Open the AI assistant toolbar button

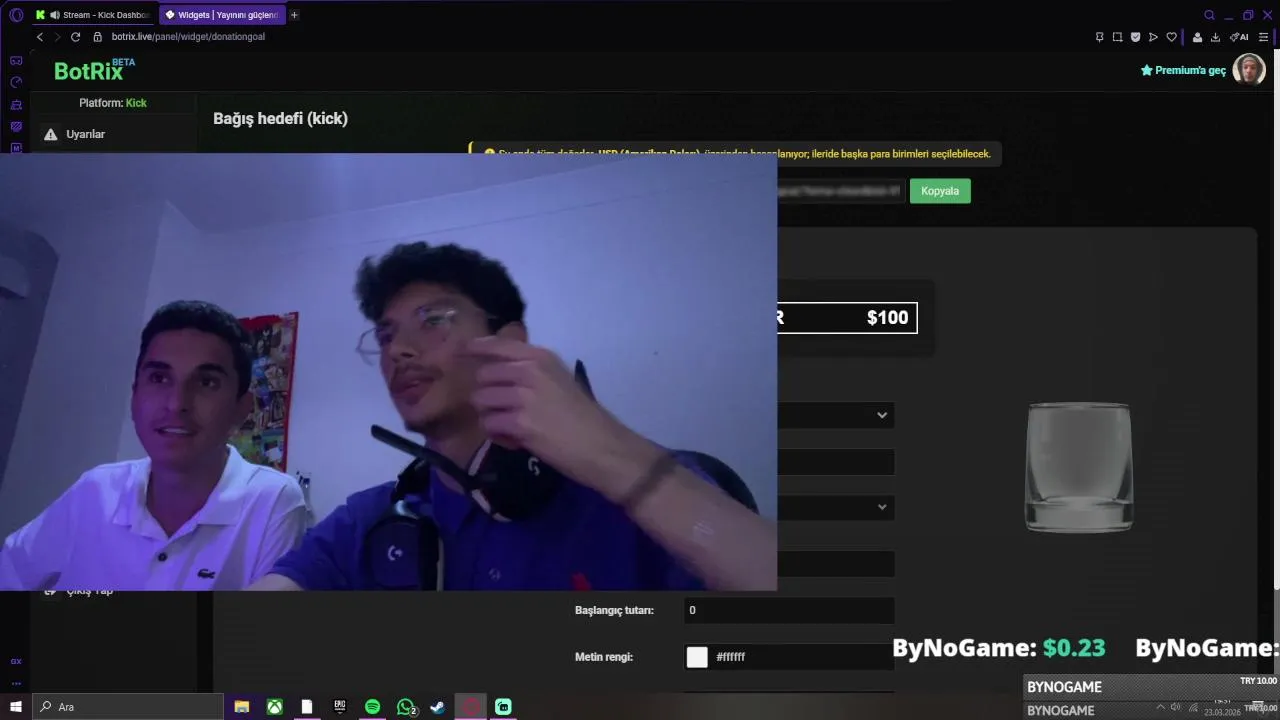tap(1239, 37)
